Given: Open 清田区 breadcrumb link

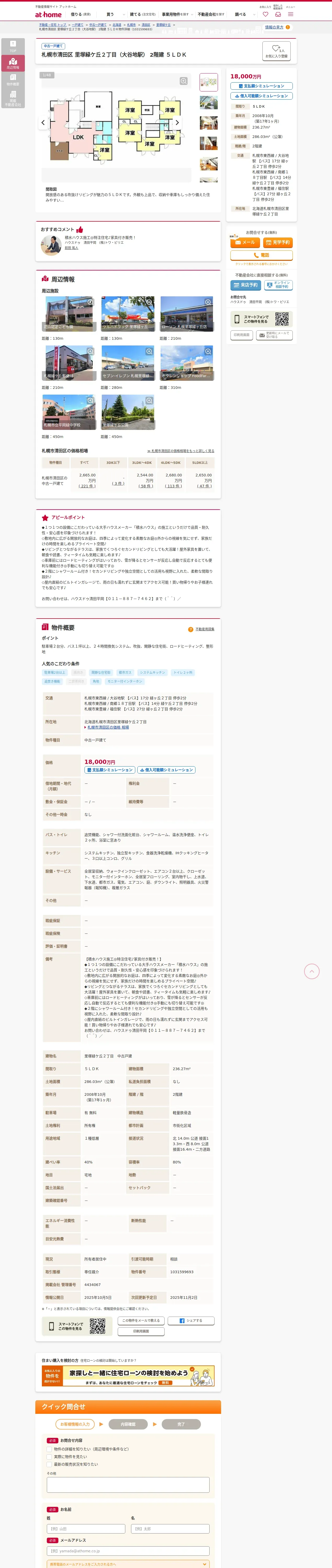Looking at the screenshot, I should coord(146,25).
